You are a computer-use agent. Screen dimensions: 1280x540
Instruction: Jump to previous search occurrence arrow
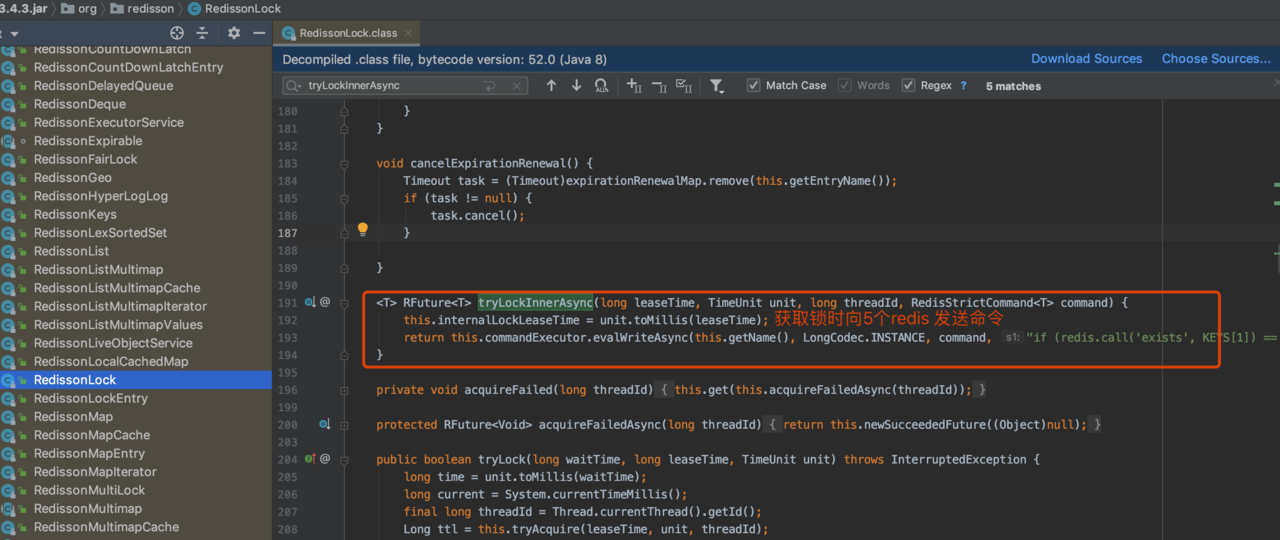(551, 86)
